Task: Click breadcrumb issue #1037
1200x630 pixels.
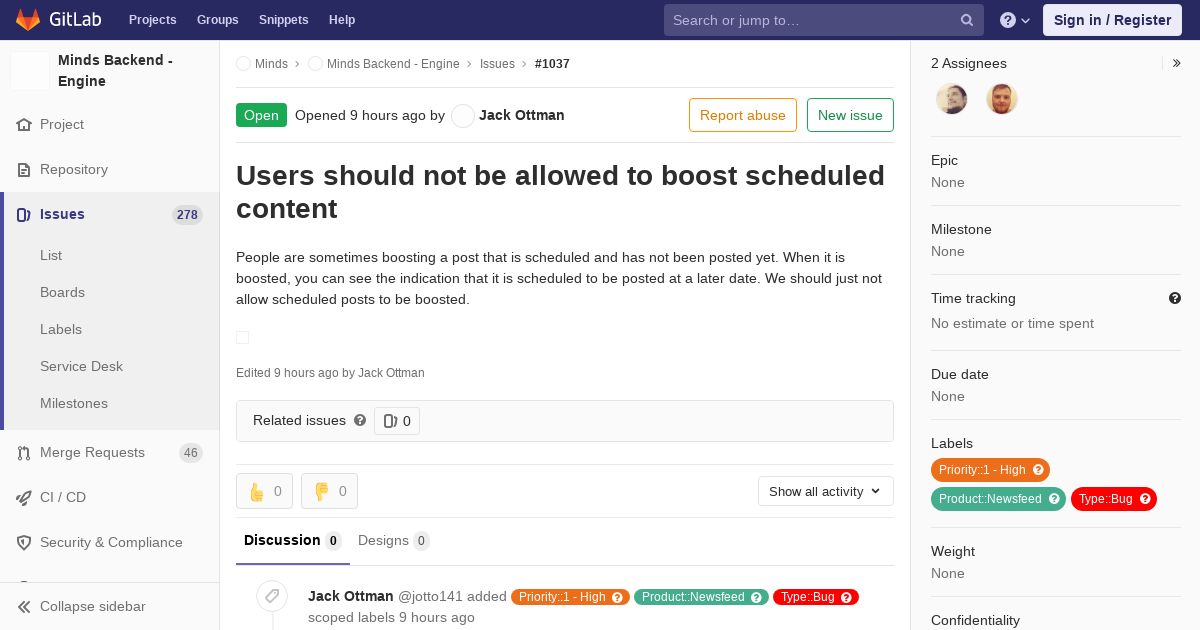Action: (x=552, y=64)
